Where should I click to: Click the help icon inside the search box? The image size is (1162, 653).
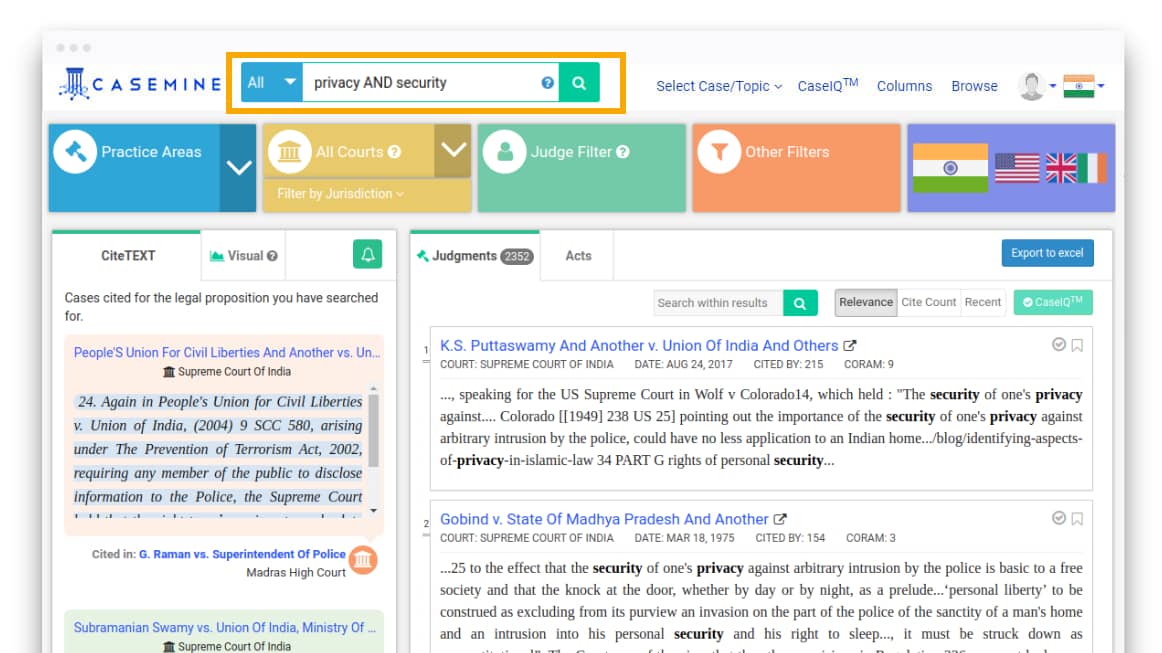pyautogui.click(x=547, y=83)
